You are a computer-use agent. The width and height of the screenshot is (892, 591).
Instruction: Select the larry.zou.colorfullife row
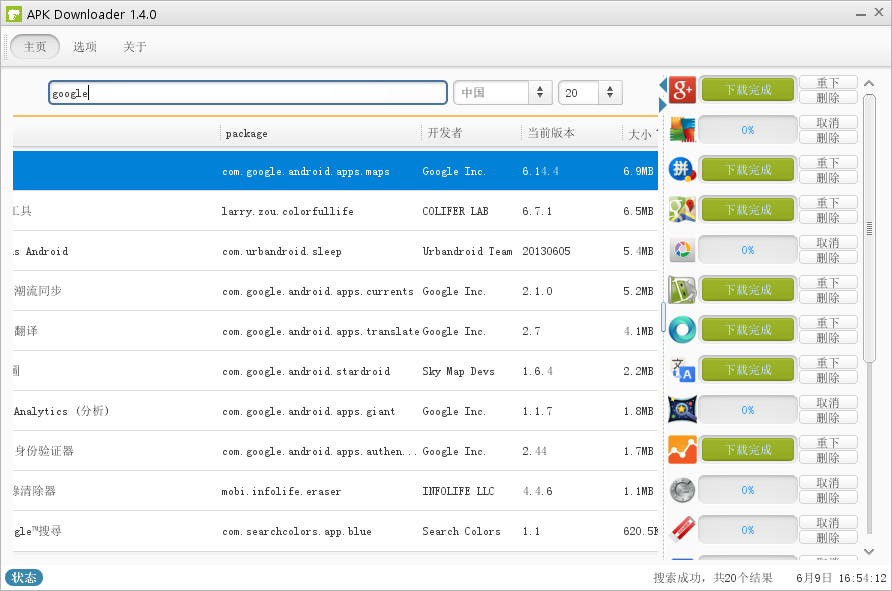click(335, 211)
